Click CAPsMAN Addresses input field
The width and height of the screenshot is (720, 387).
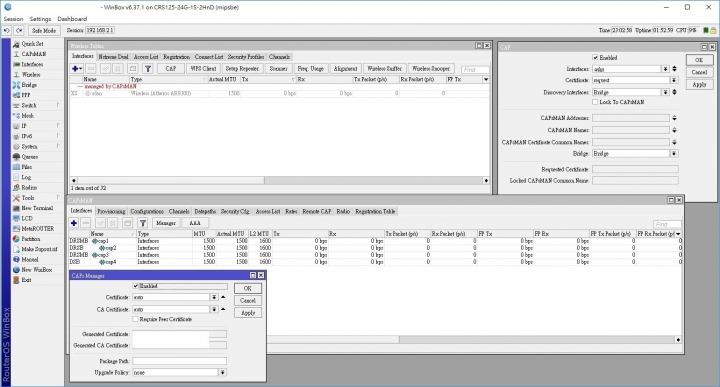[x=630, y=118]
